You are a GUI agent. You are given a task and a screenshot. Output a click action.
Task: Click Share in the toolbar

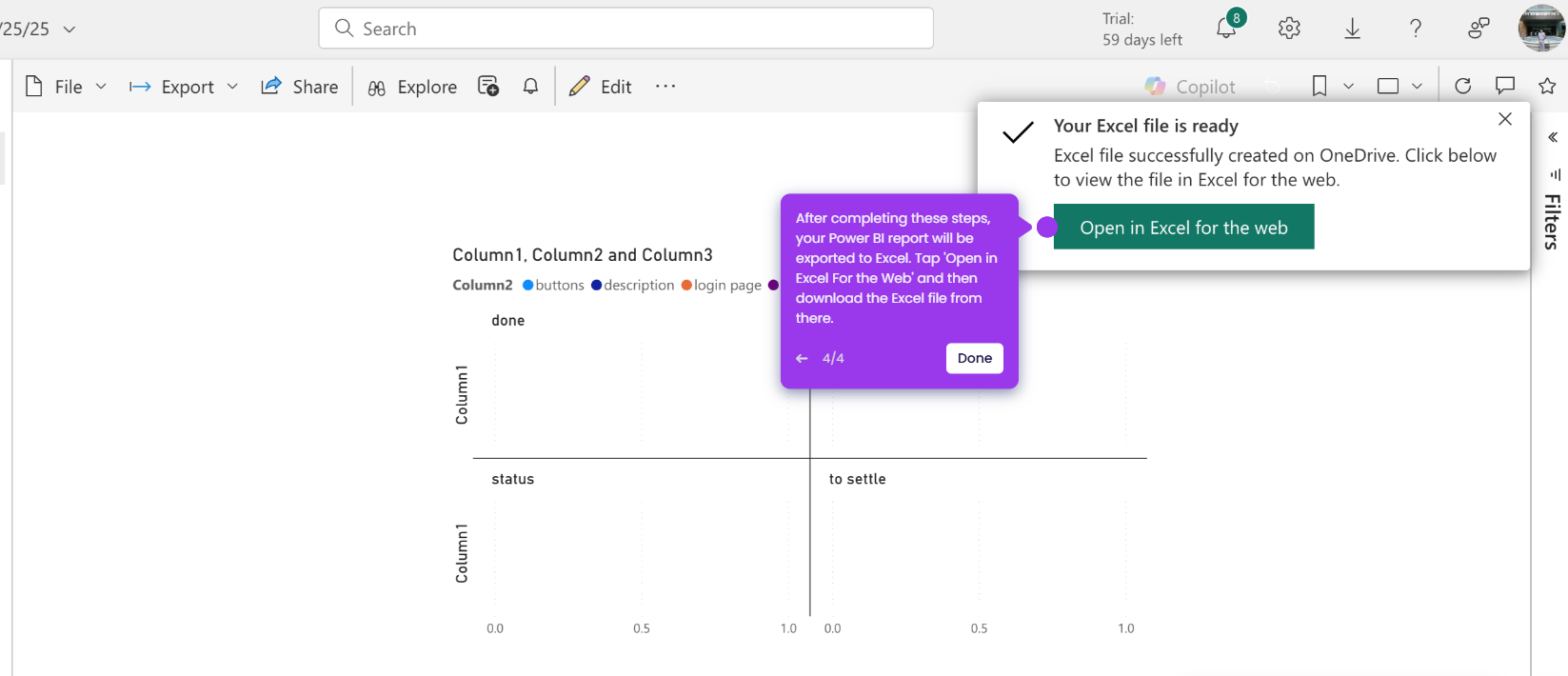click(300, 87)
